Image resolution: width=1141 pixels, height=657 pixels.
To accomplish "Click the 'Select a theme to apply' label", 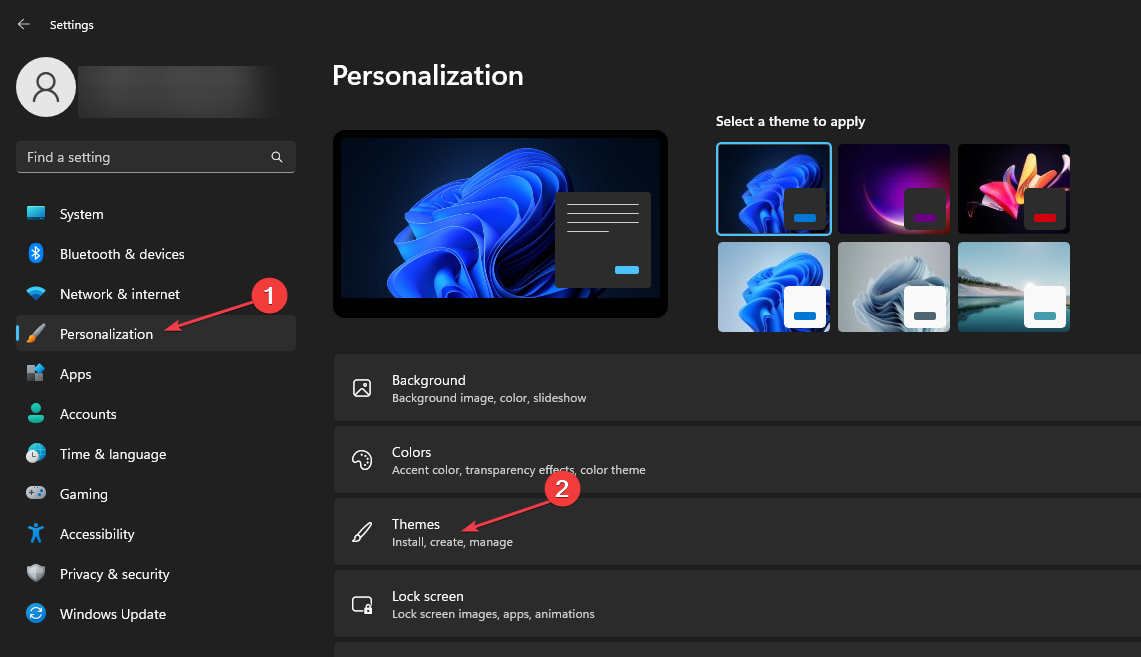I will [x=790, y=122].
